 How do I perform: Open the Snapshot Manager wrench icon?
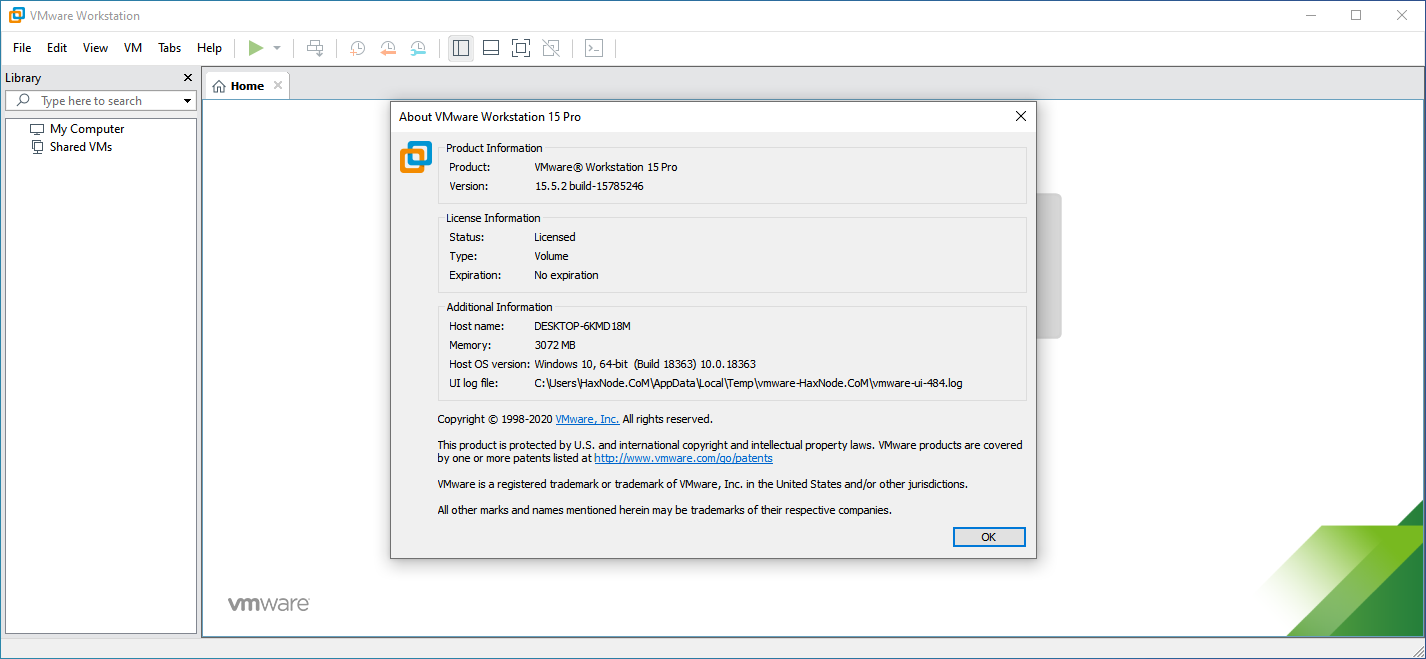coord(418,48)
